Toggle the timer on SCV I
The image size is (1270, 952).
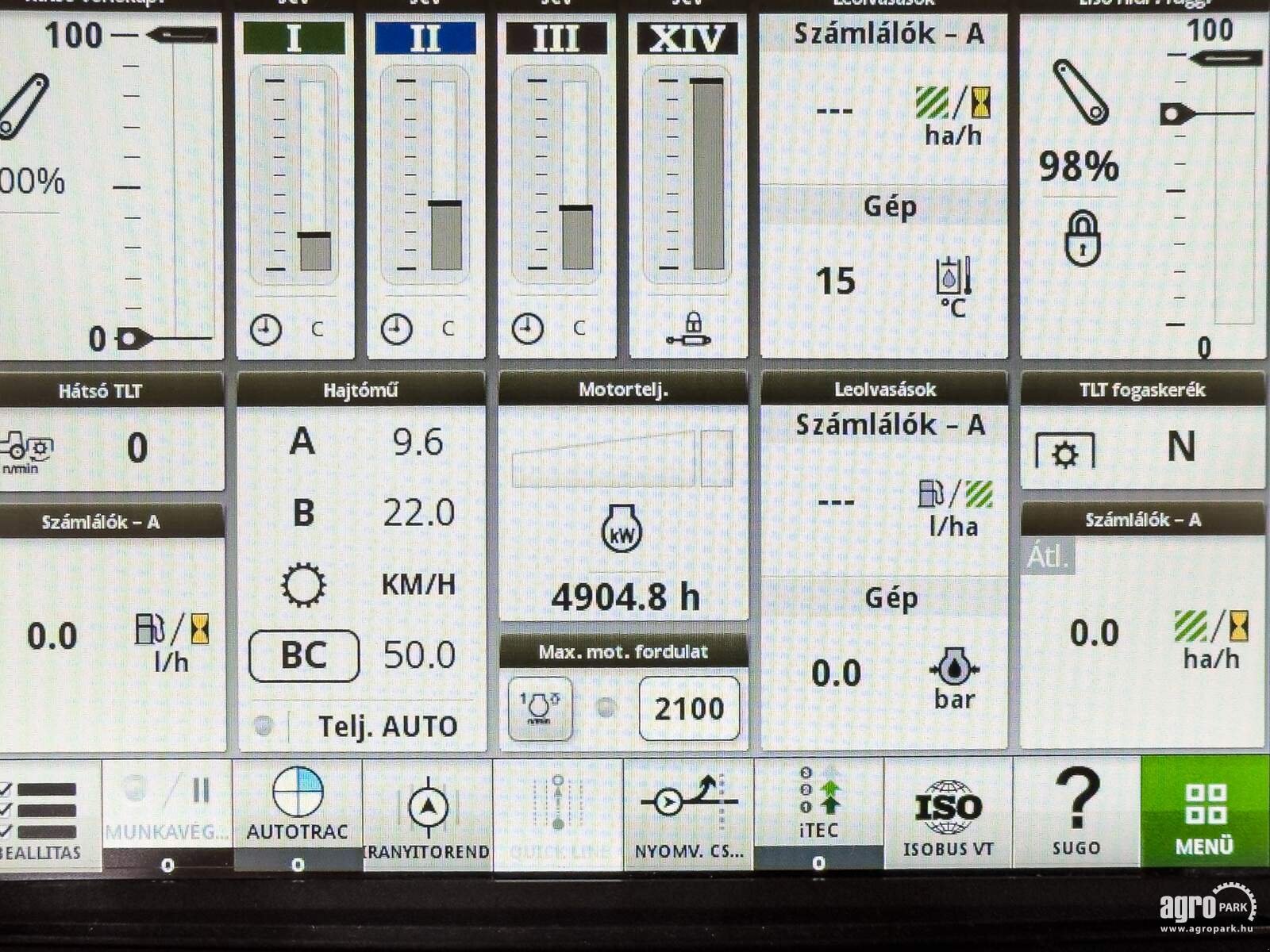[267, 326]
